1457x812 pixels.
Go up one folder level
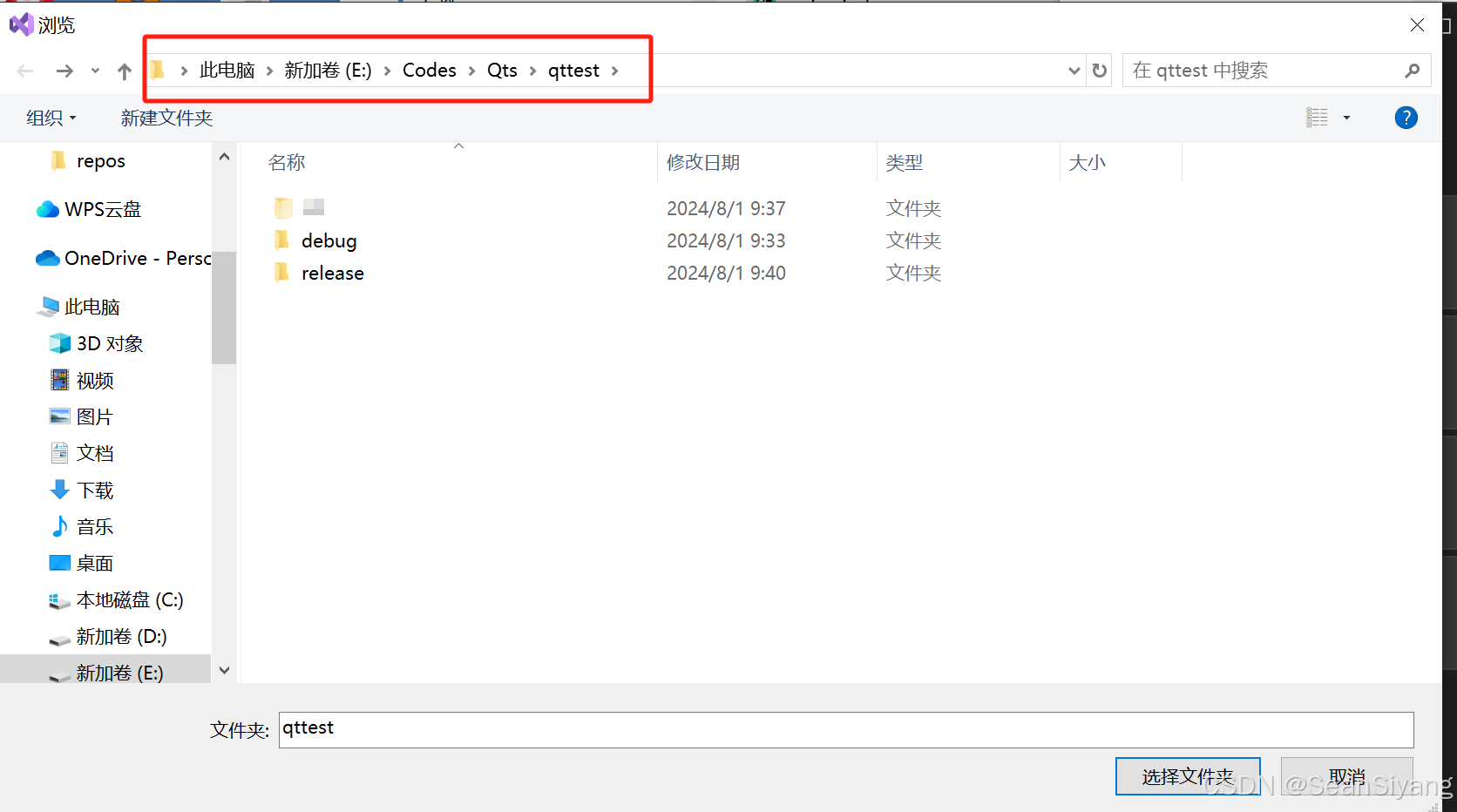click(x=125, y=71)
